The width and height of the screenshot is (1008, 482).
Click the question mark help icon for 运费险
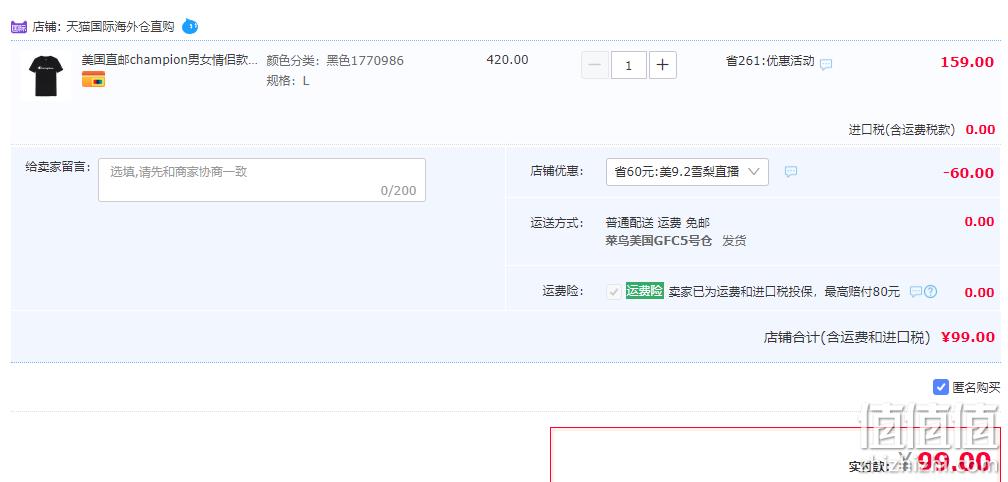click(930, 292)
